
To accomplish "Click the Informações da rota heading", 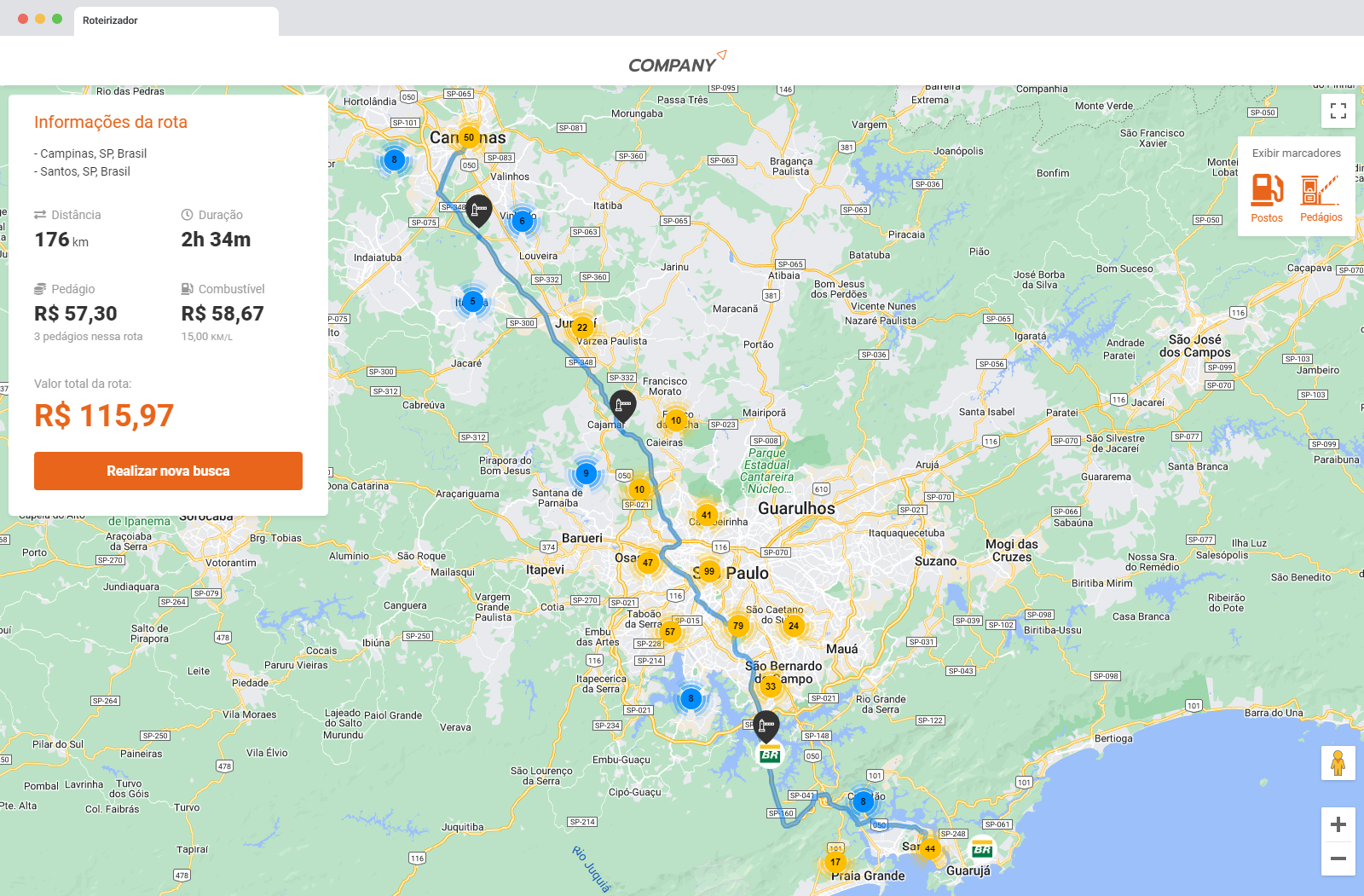I will click(x=111, y=122).
